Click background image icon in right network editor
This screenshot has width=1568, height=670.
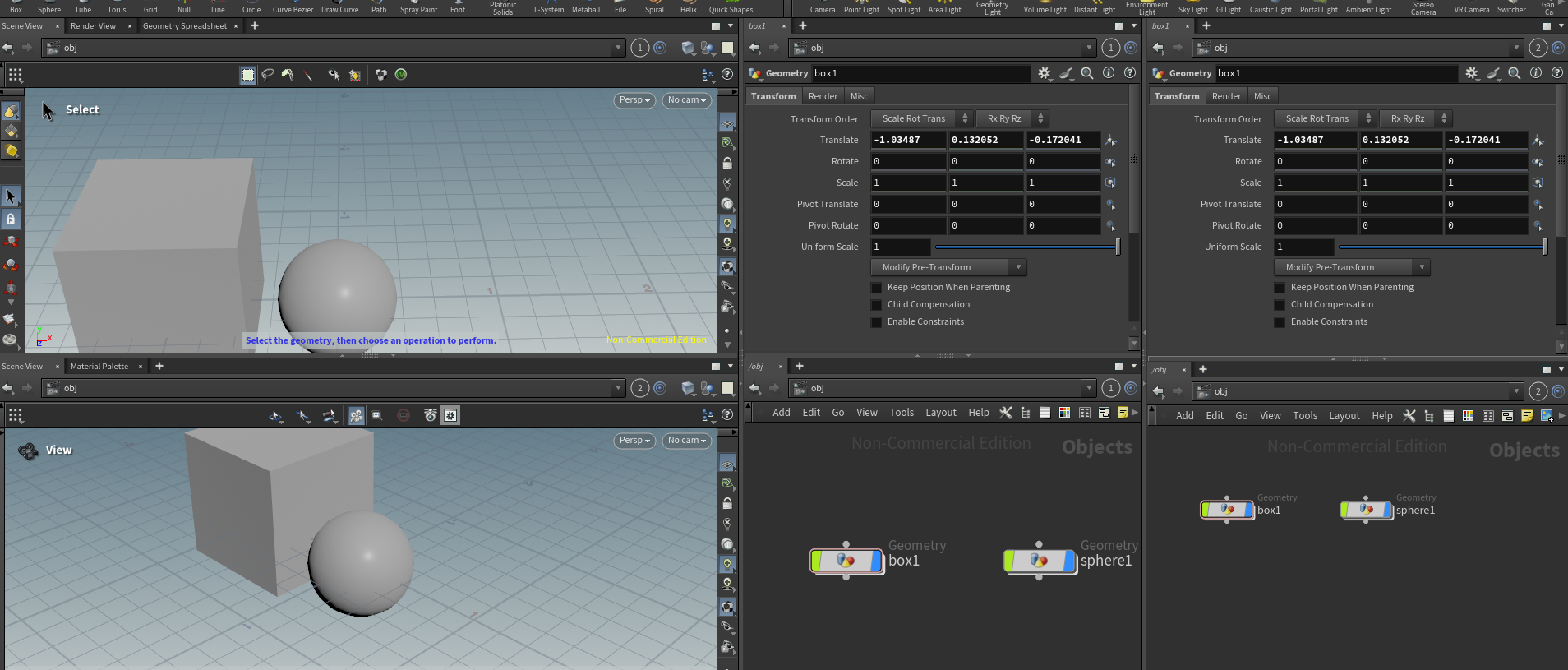point(1547,416)
